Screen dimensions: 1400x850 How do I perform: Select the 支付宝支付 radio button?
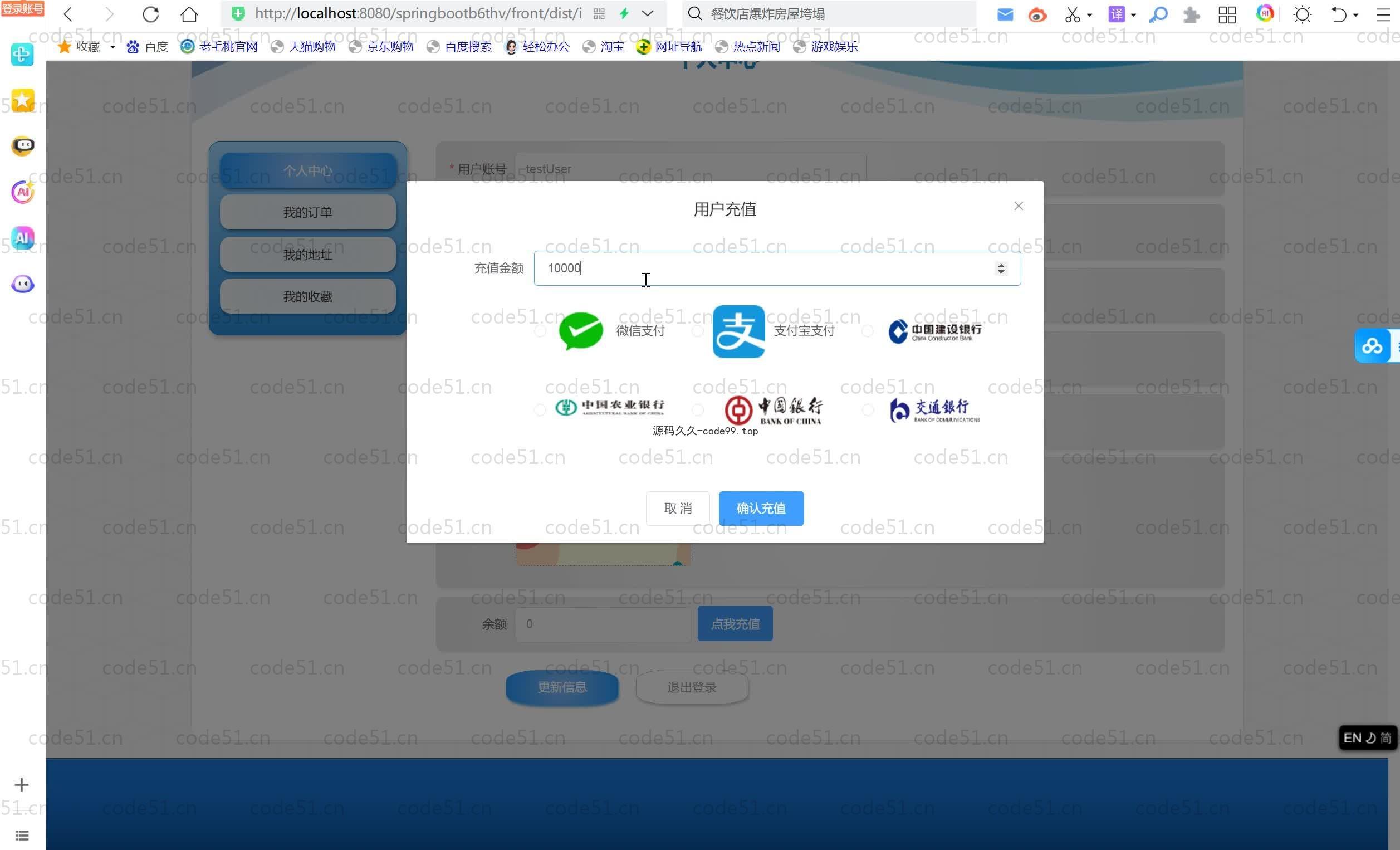[x=697, y=331]
